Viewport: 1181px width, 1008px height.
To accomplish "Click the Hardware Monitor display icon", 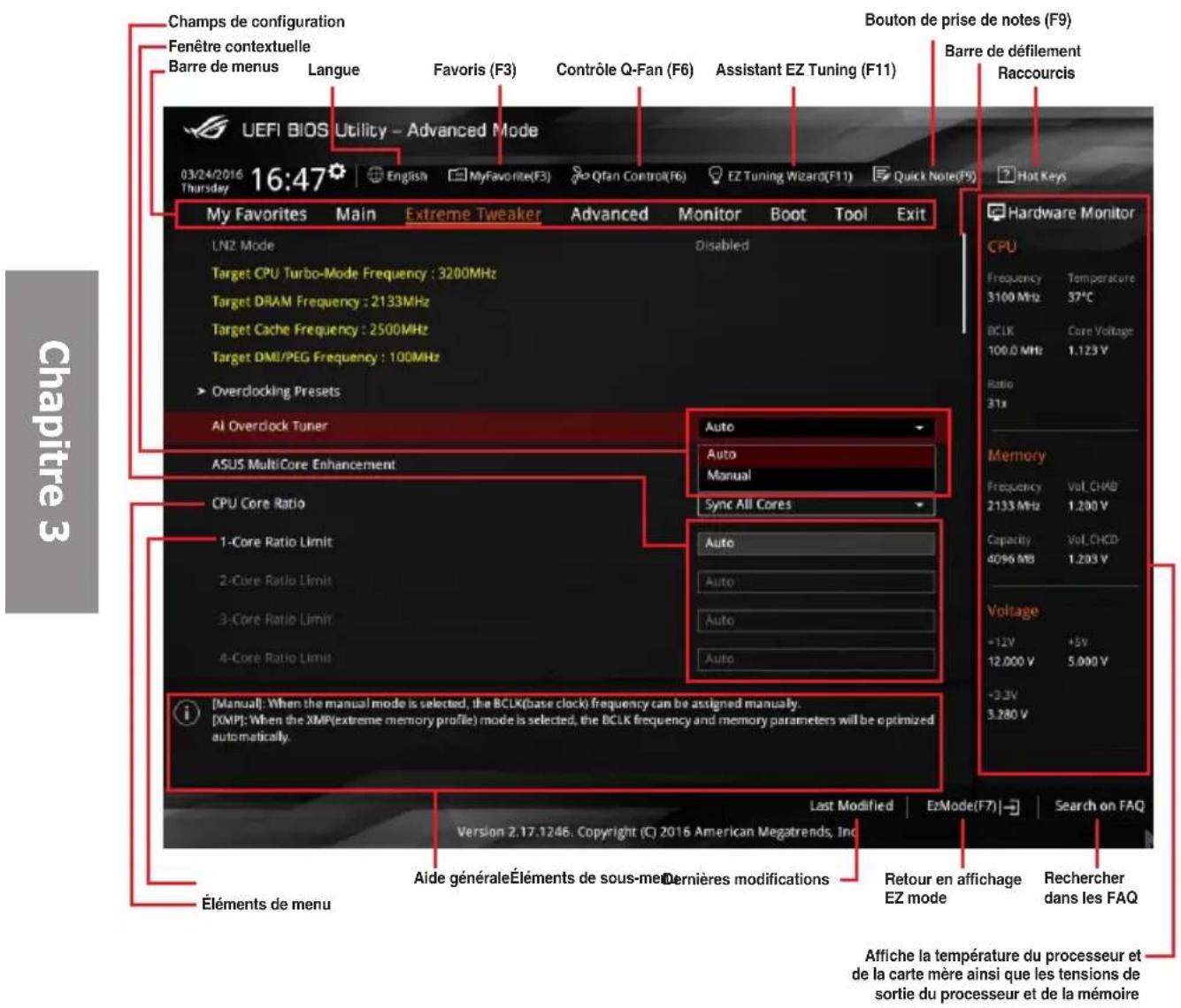I will pos(996,212).
